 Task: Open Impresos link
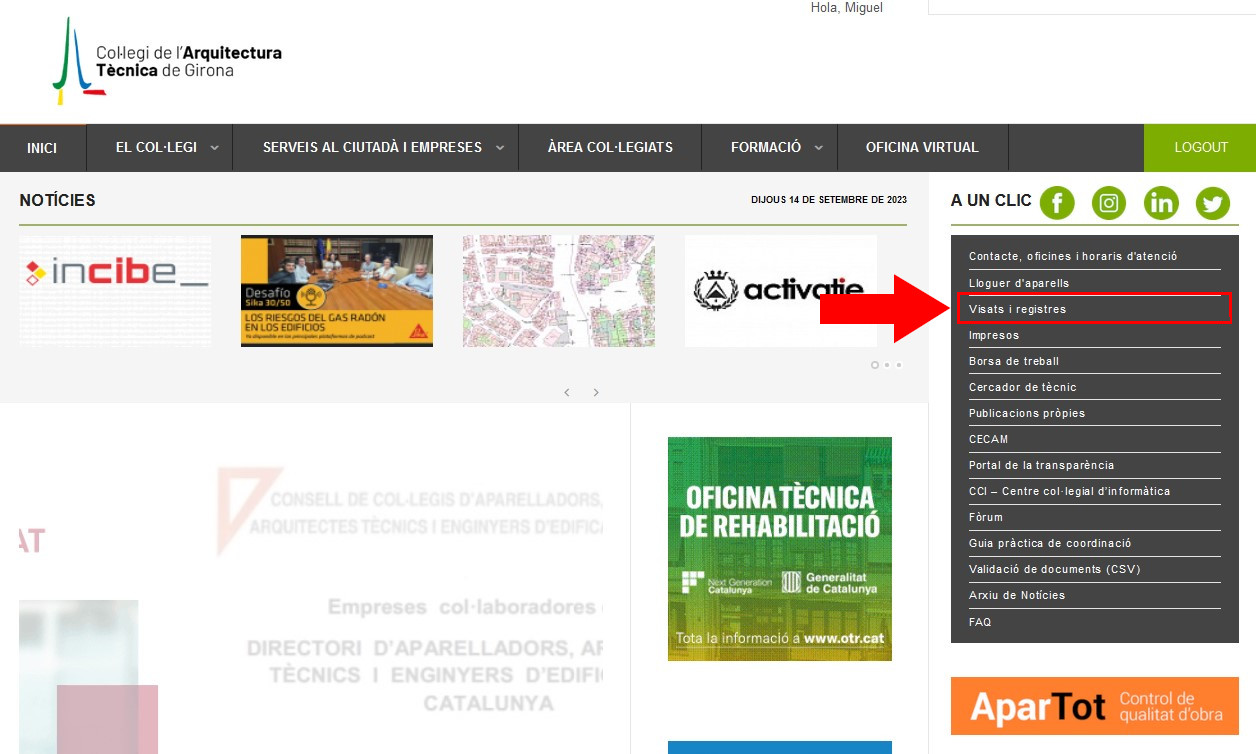[994, 335]
